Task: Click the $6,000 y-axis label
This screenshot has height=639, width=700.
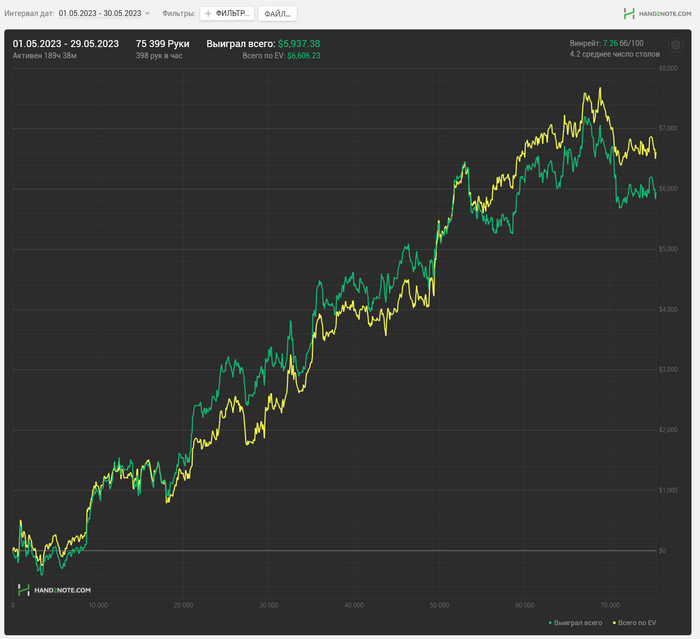Action: [x=668, y=189]
